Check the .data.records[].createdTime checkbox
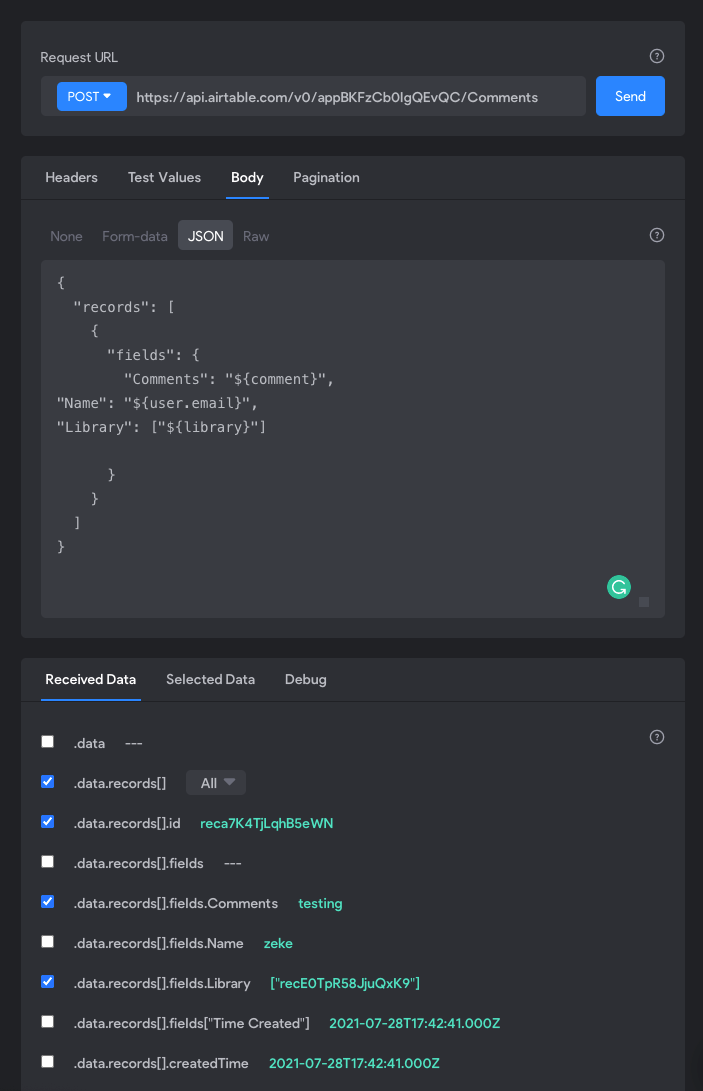The height and width of the screenshot is (1091, 703). 47,1062
